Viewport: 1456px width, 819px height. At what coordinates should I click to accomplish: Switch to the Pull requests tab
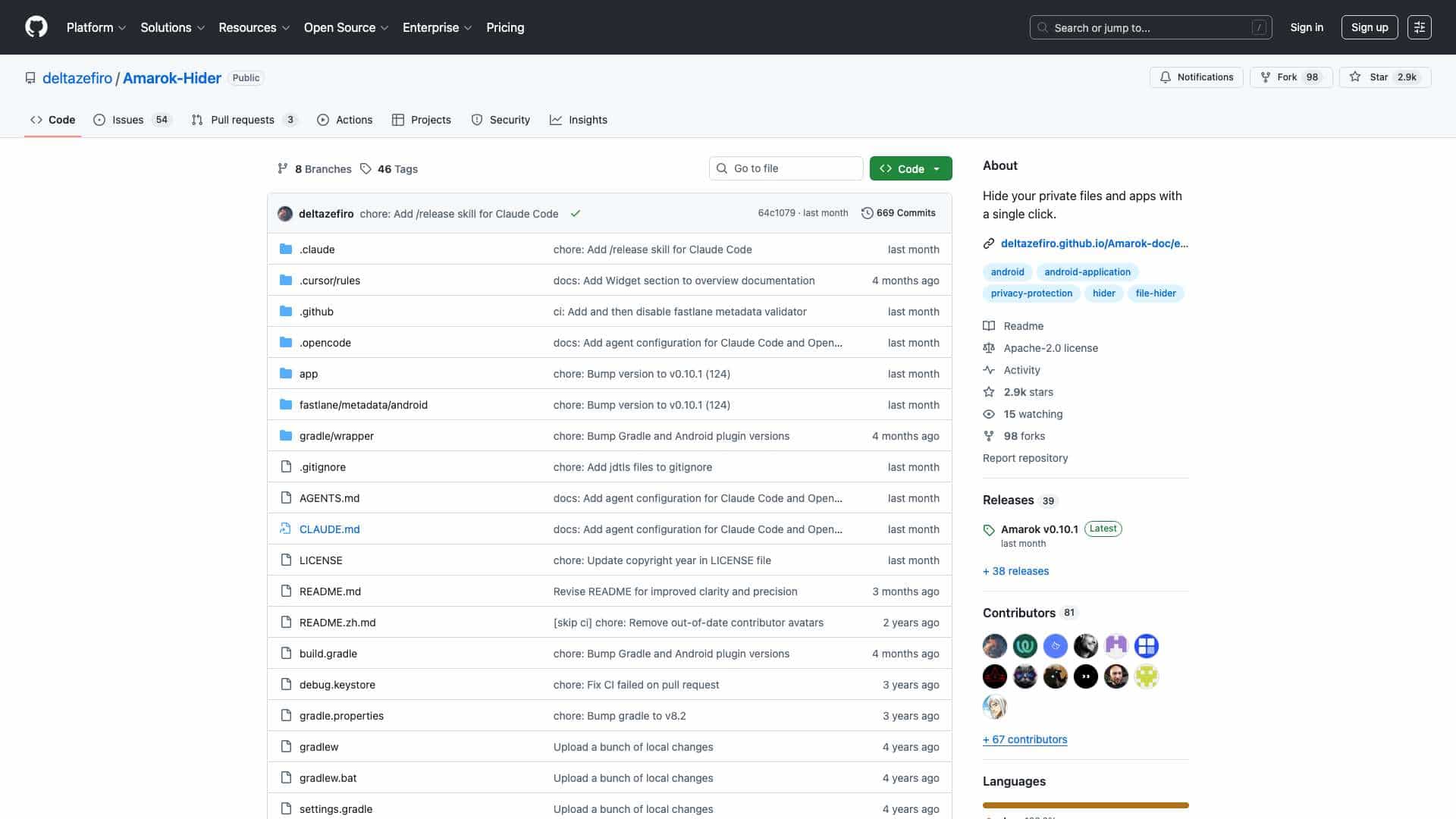point(244,120)
